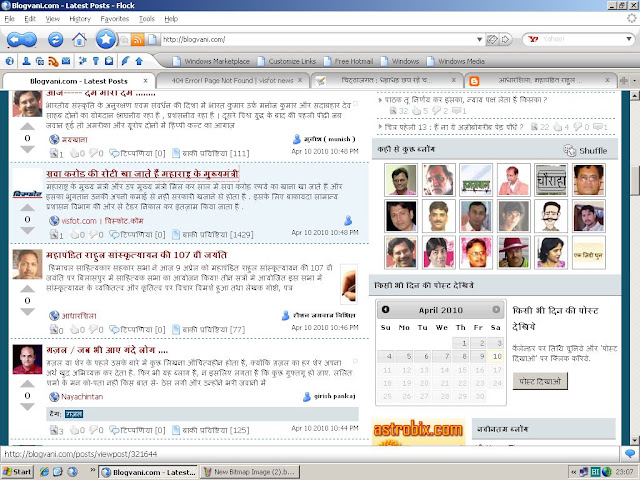Upvote the राहुल सांकृत्यायन jayanti post
Image resolution: width=640 pixels, height=480 pixels.
pos(27,289)
